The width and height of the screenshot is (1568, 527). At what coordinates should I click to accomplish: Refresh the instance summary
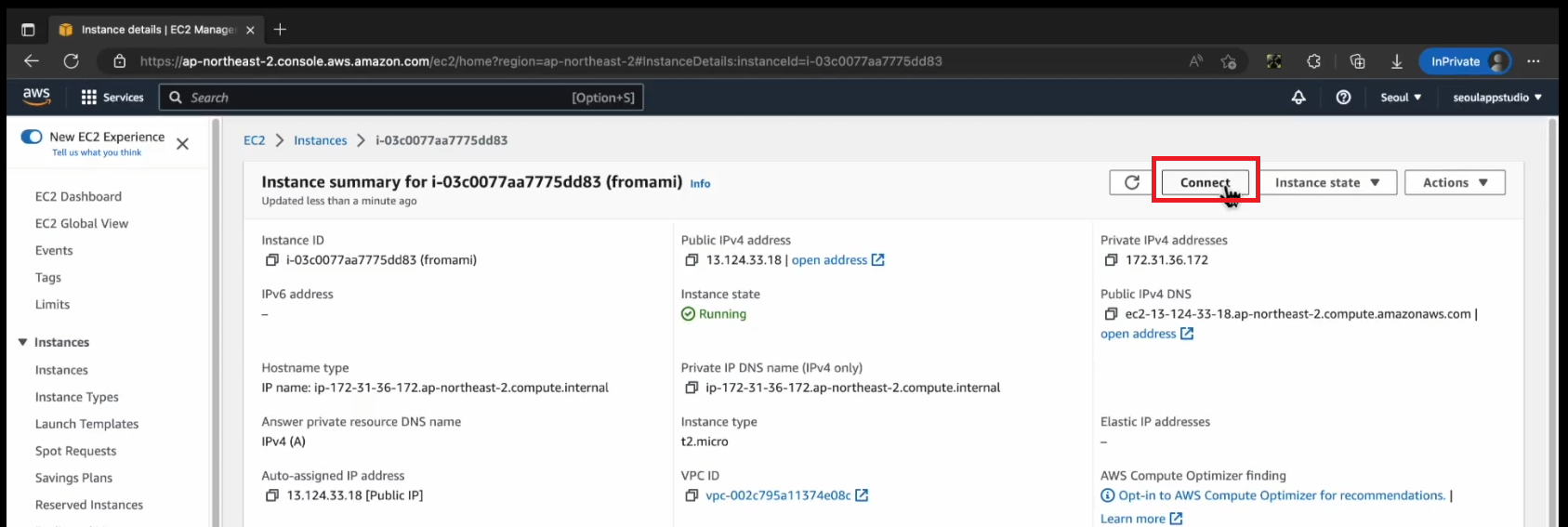1131,182
